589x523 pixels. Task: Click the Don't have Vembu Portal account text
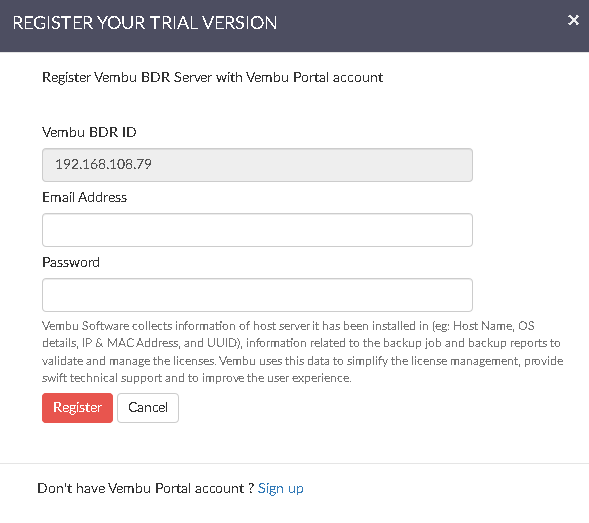tap(146, 488)
